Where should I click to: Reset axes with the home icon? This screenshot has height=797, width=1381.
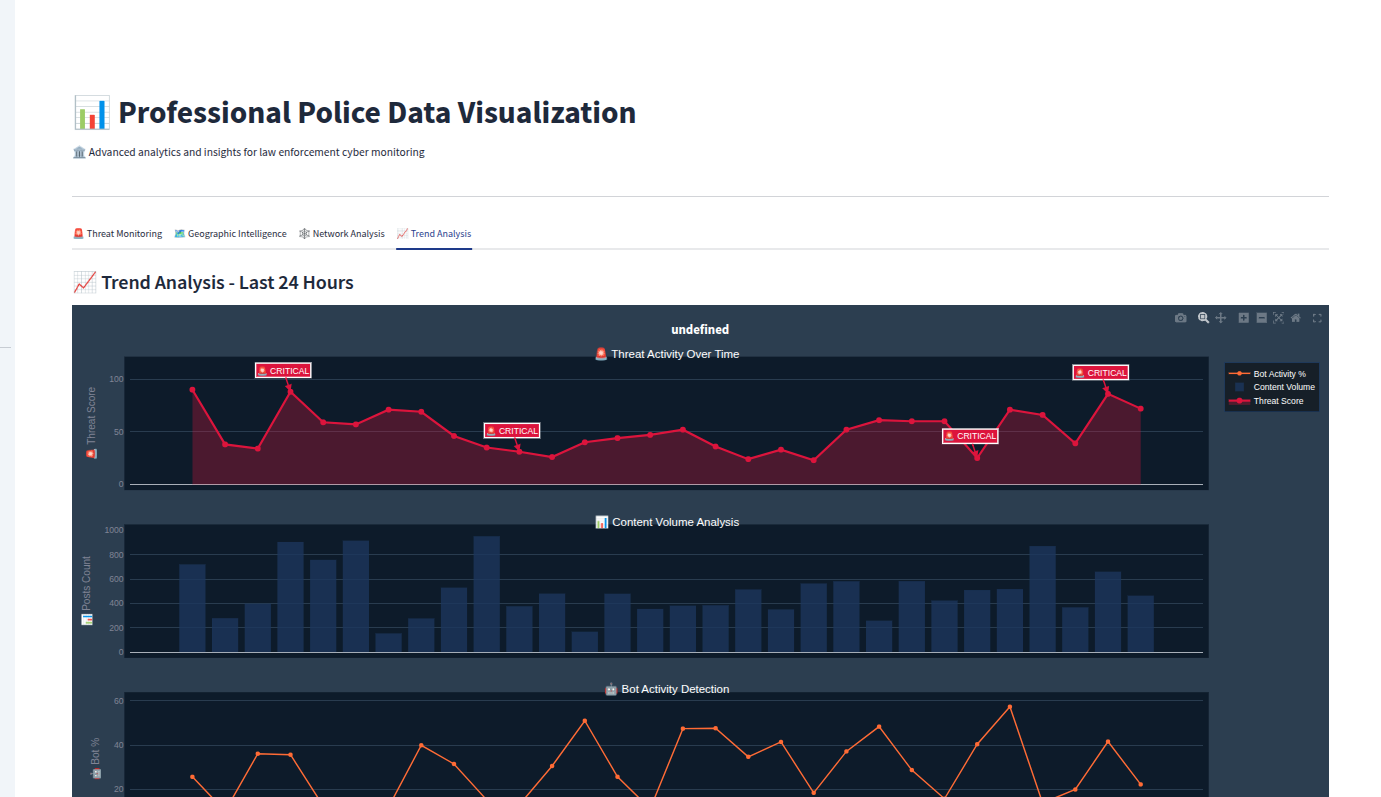1296,318
